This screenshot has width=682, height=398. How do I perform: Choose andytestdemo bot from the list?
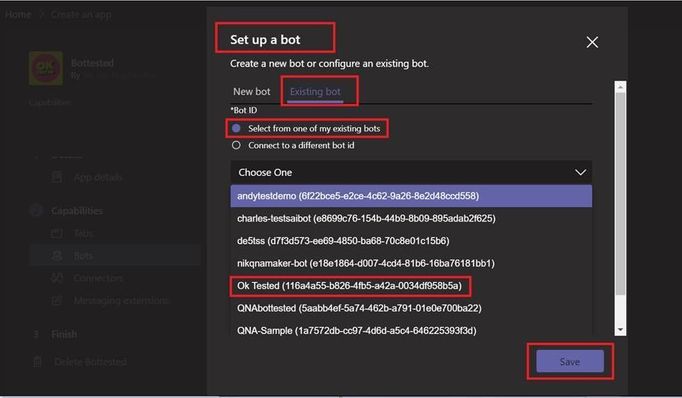click(411, 196)
